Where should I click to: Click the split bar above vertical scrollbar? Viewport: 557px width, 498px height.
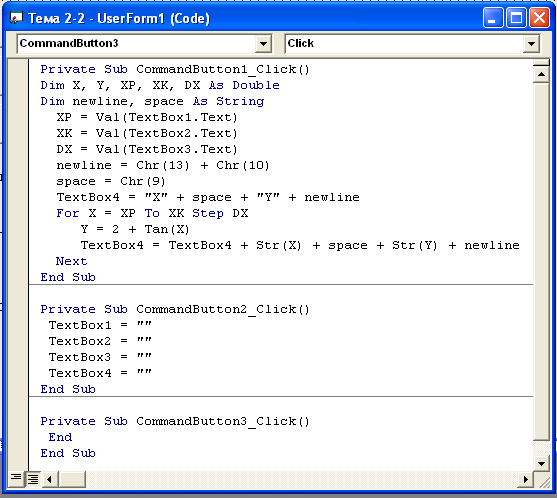click(x=541, y=63)
